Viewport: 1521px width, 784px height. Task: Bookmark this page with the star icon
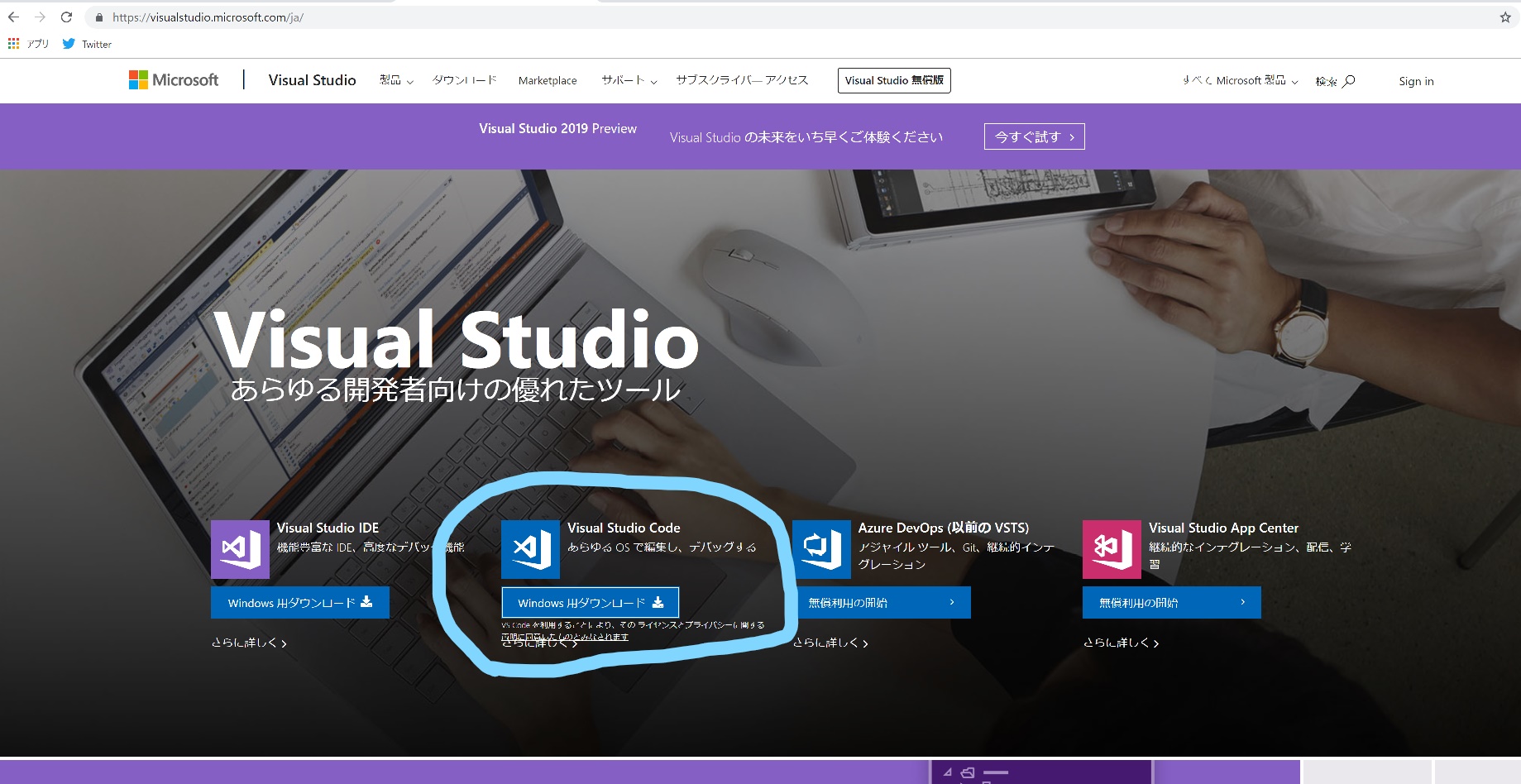point(1504,17)
